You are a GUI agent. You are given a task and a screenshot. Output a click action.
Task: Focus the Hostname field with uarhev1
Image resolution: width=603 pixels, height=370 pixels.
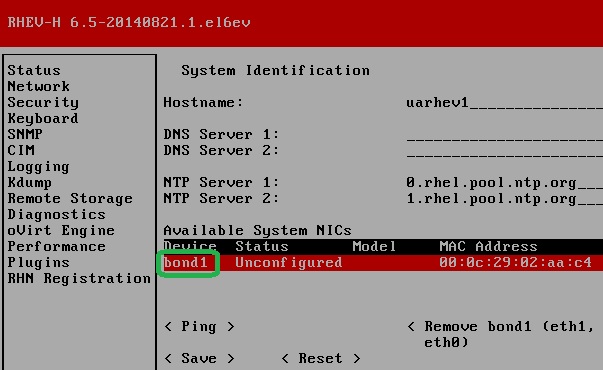tap(504, 103)
